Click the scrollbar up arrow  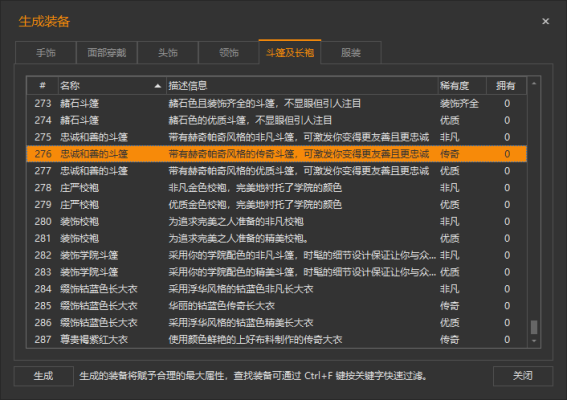coord(534,84)
